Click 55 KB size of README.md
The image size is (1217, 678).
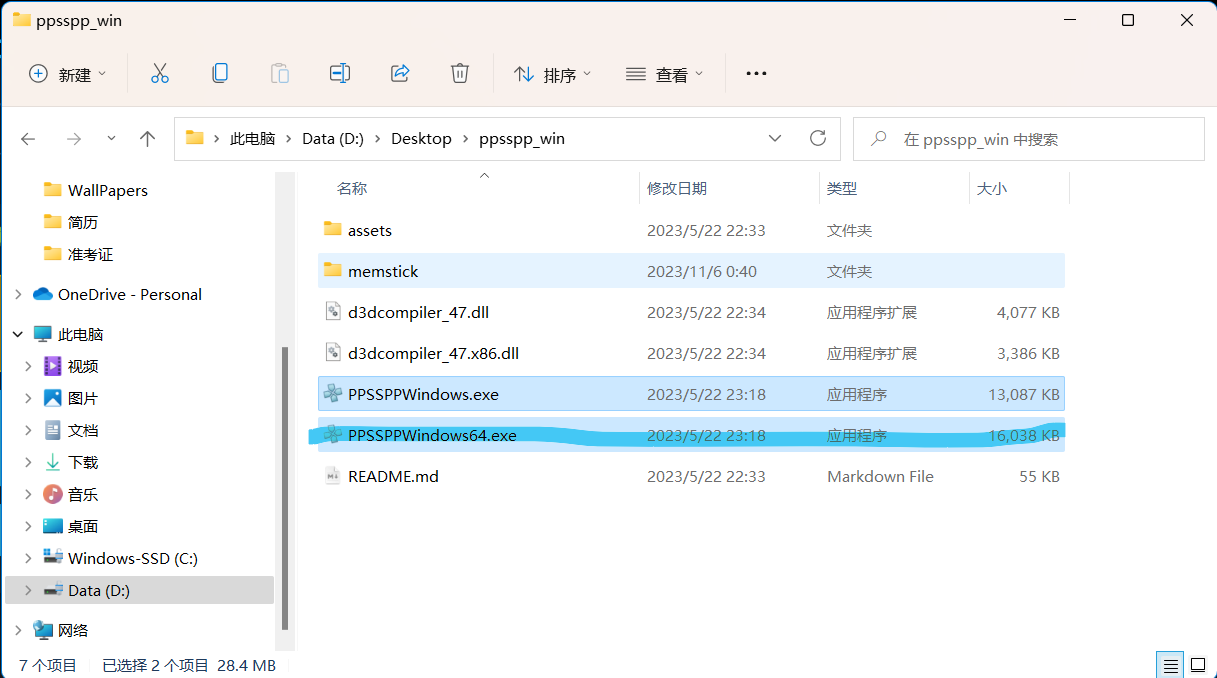point(1037,476)
